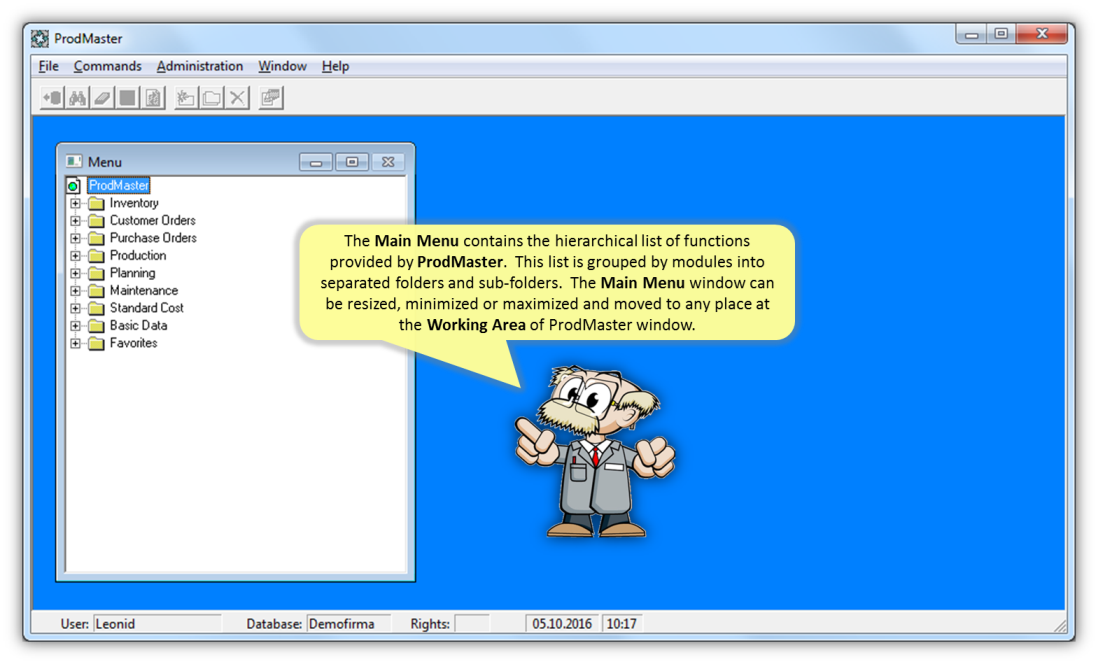Select Basic Data in the menu tree
Screen dimensions: 1098x664
point(138,326)
